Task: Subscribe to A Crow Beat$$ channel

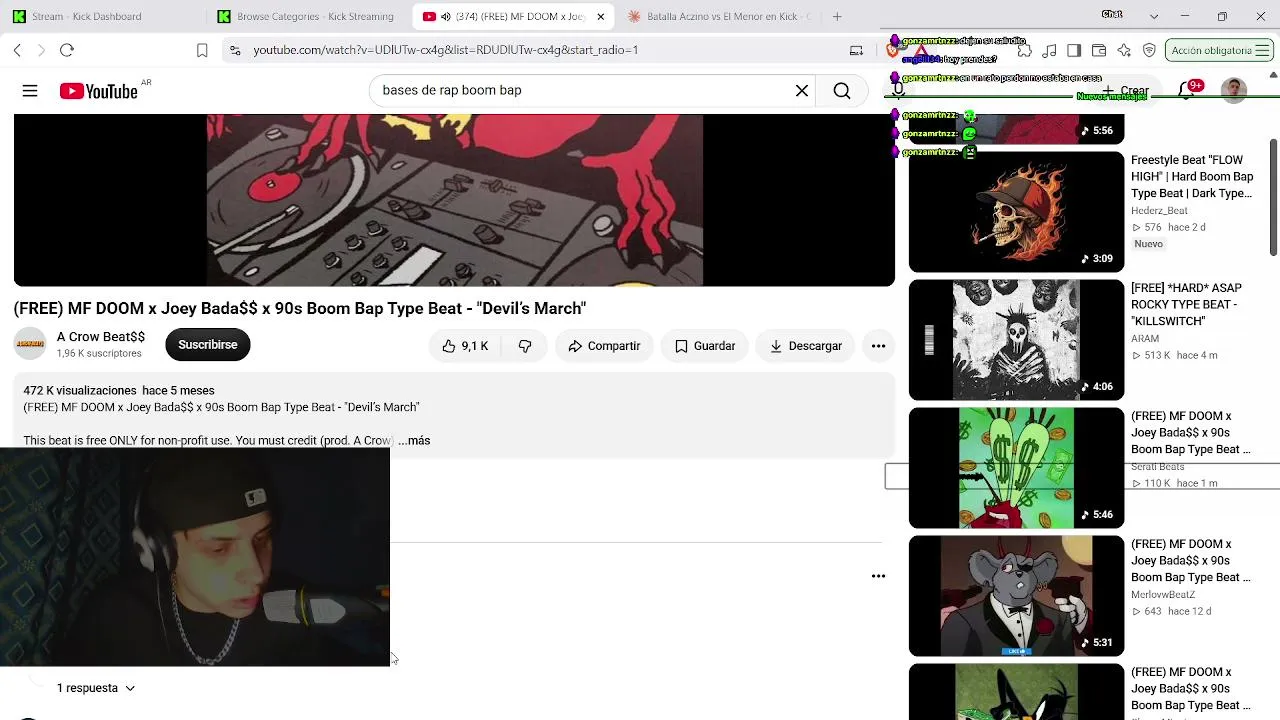Action: 208,345
